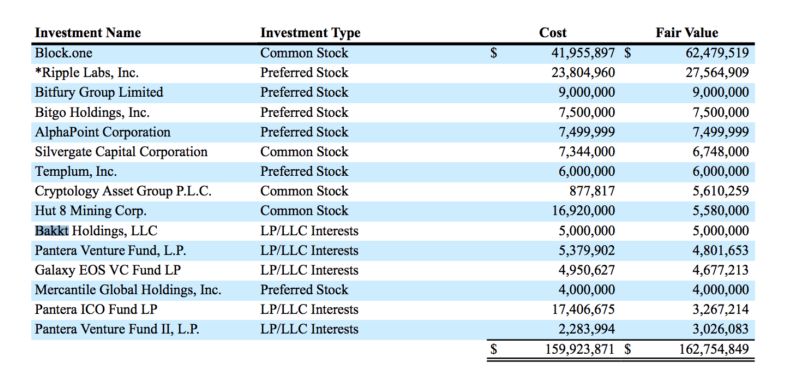Select the Hut 8 Mining Corp. entry
This screenshot has width=785, height=382.
tap(91, 211)
